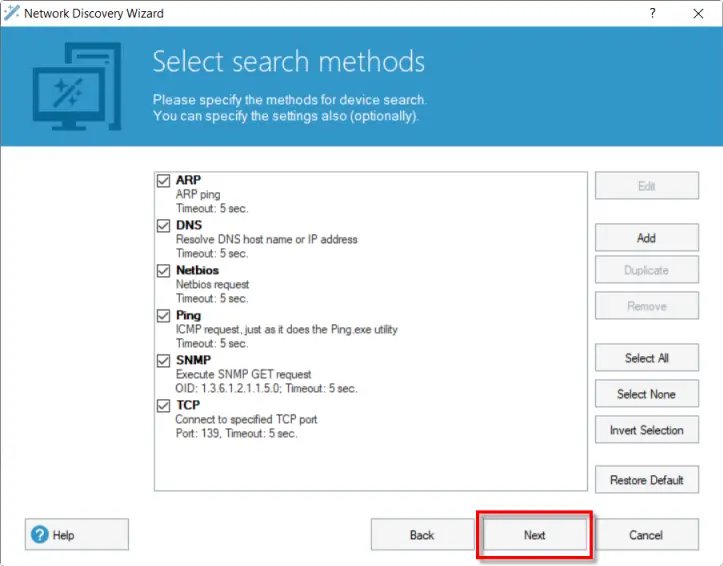This screenshot has height=566, width=723.
Task: Click 'Connect to specified TCP port' text
Action: point(246,419)
